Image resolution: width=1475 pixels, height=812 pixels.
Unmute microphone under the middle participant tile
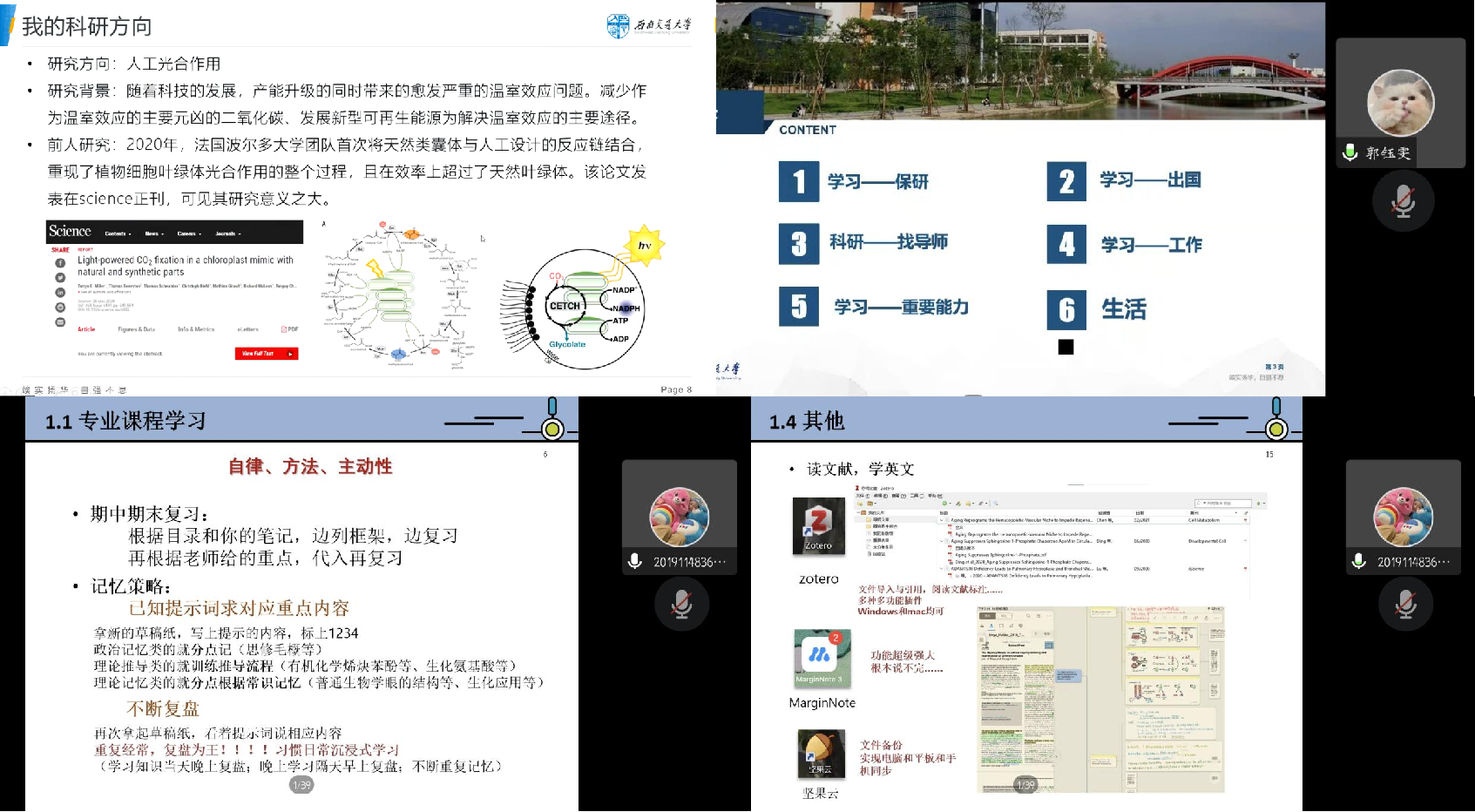pos(682,604)
